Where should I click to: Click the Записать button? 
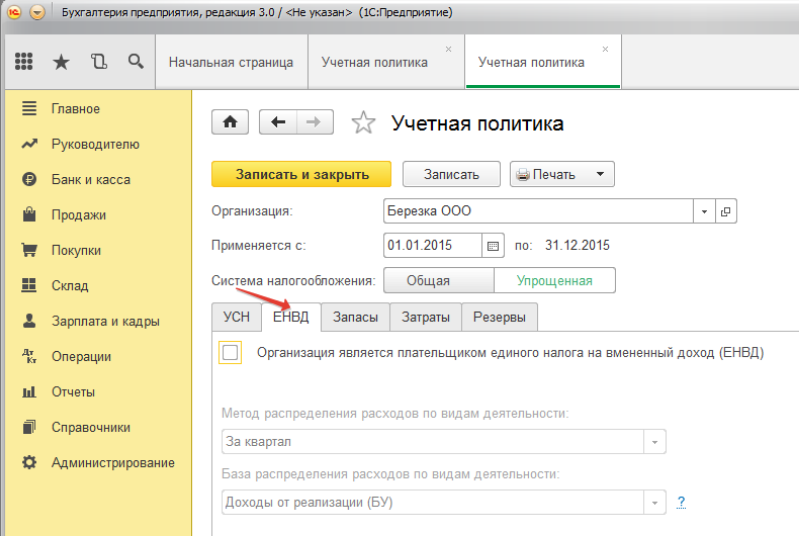tap(452, 174)
